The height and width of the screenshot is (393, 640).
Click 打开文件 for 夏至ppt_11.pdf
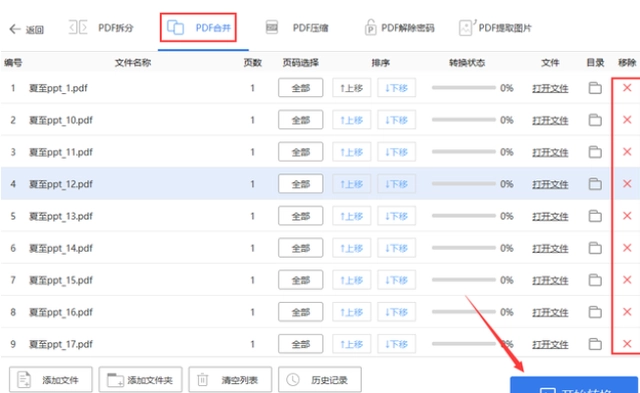coord(550,152)
